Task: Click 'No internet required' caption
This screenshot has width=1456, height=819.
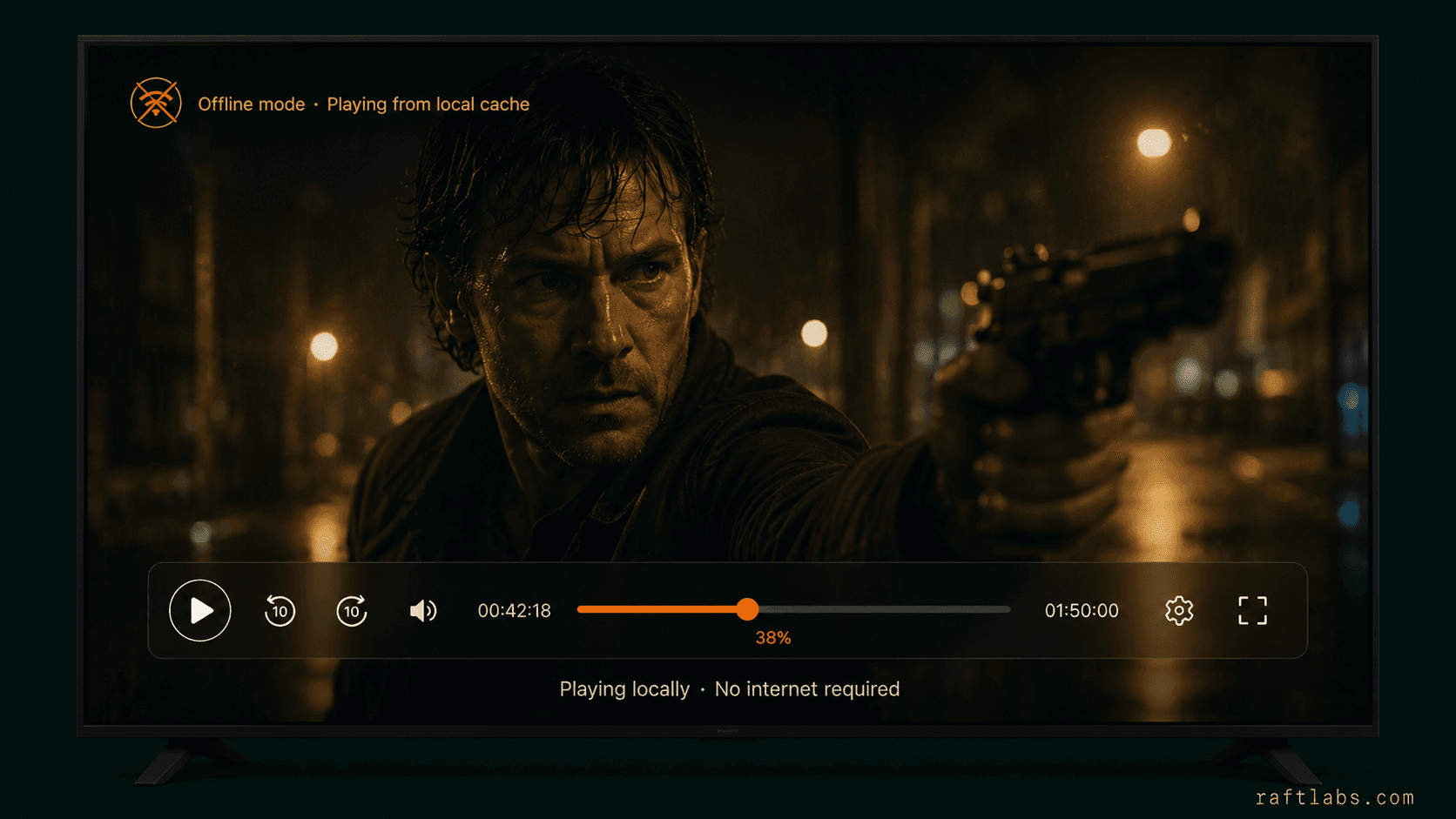Action: click(807, 689)
